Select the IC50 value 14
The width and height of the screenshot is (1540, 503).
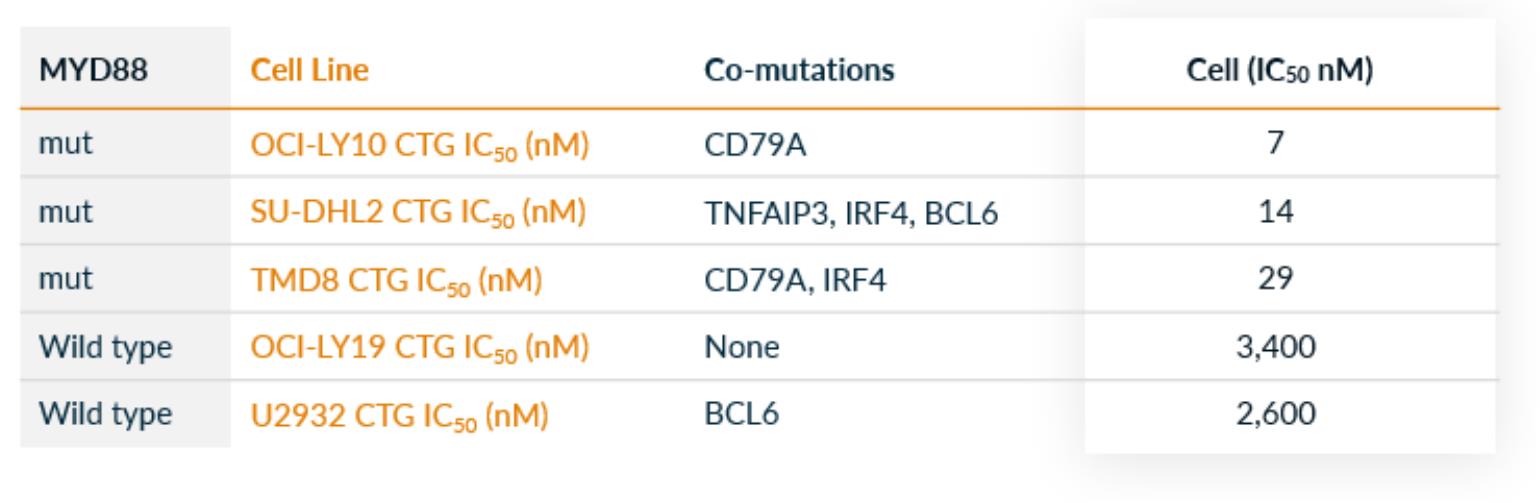[x=1289, y=211]
